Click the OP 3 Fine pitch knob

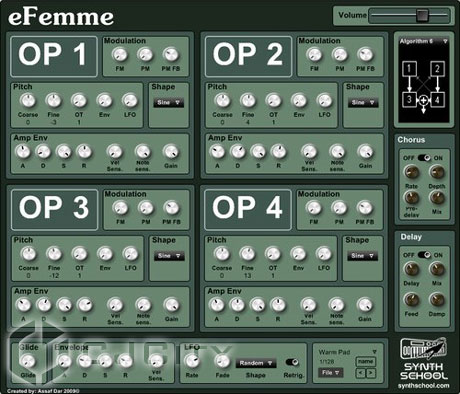[x=54, y=254]
